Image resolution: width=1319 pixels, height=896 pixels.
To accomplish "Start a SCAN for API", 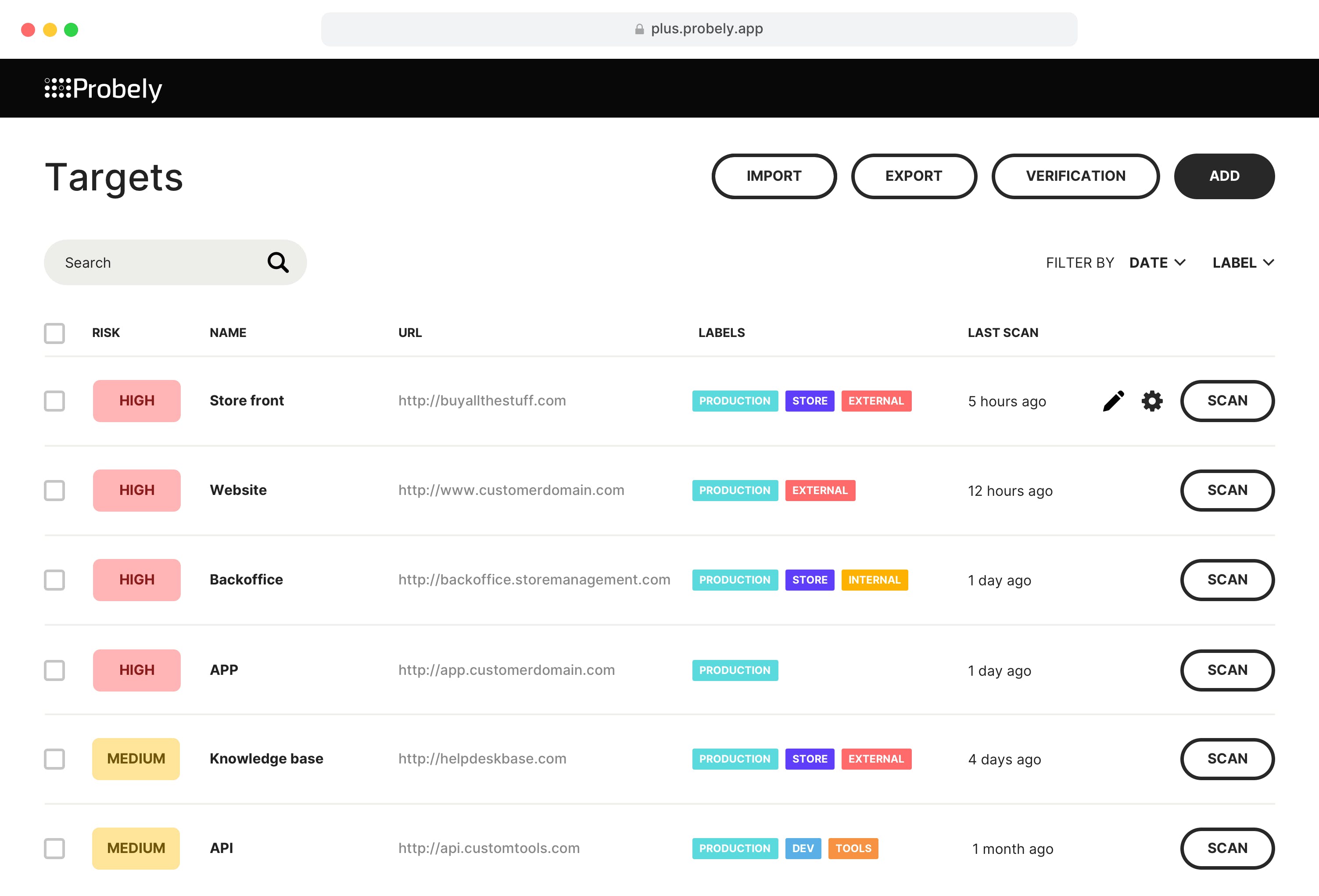I will 1227,848.
